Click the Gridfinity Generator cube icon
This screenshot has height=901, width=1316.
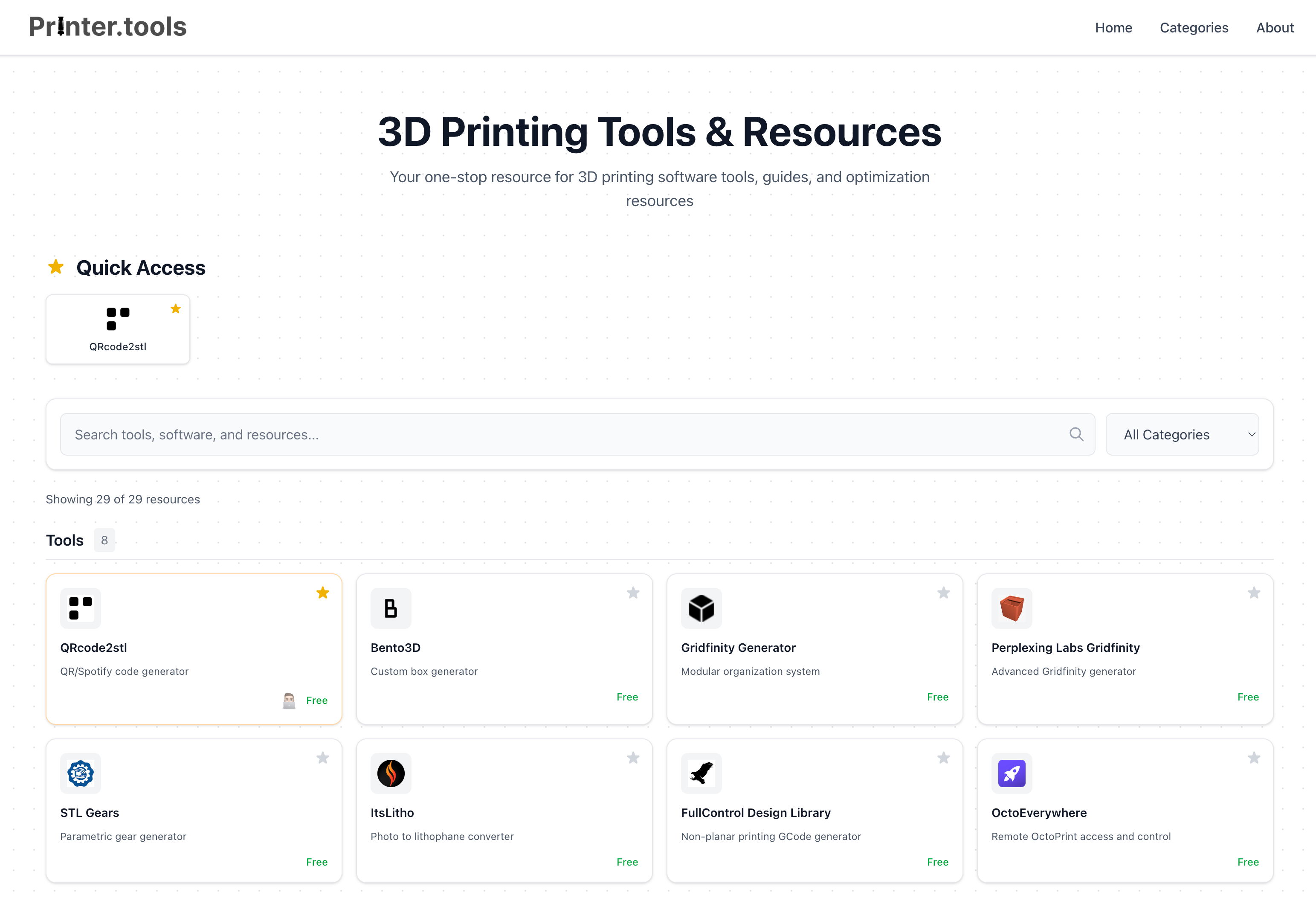[701, 608]
